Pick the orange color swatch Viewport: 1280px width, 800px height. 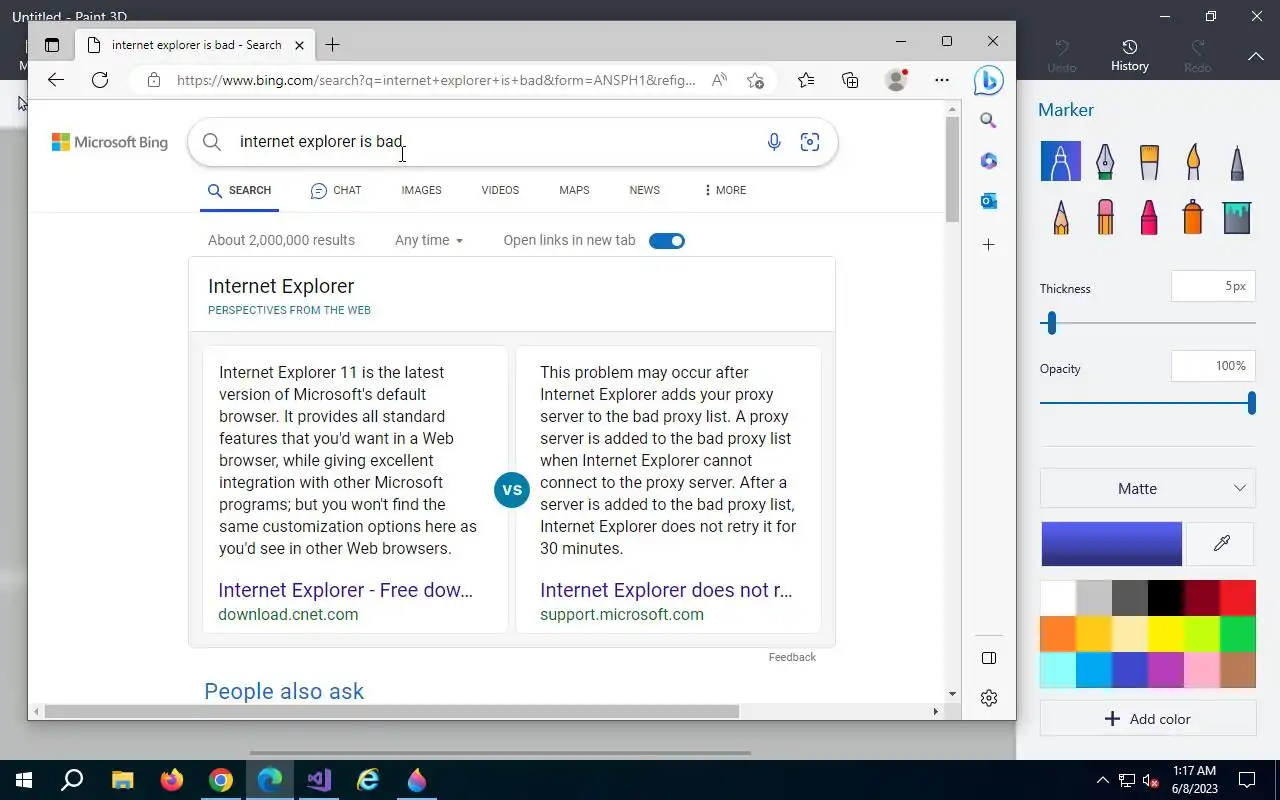point(1058,634)
